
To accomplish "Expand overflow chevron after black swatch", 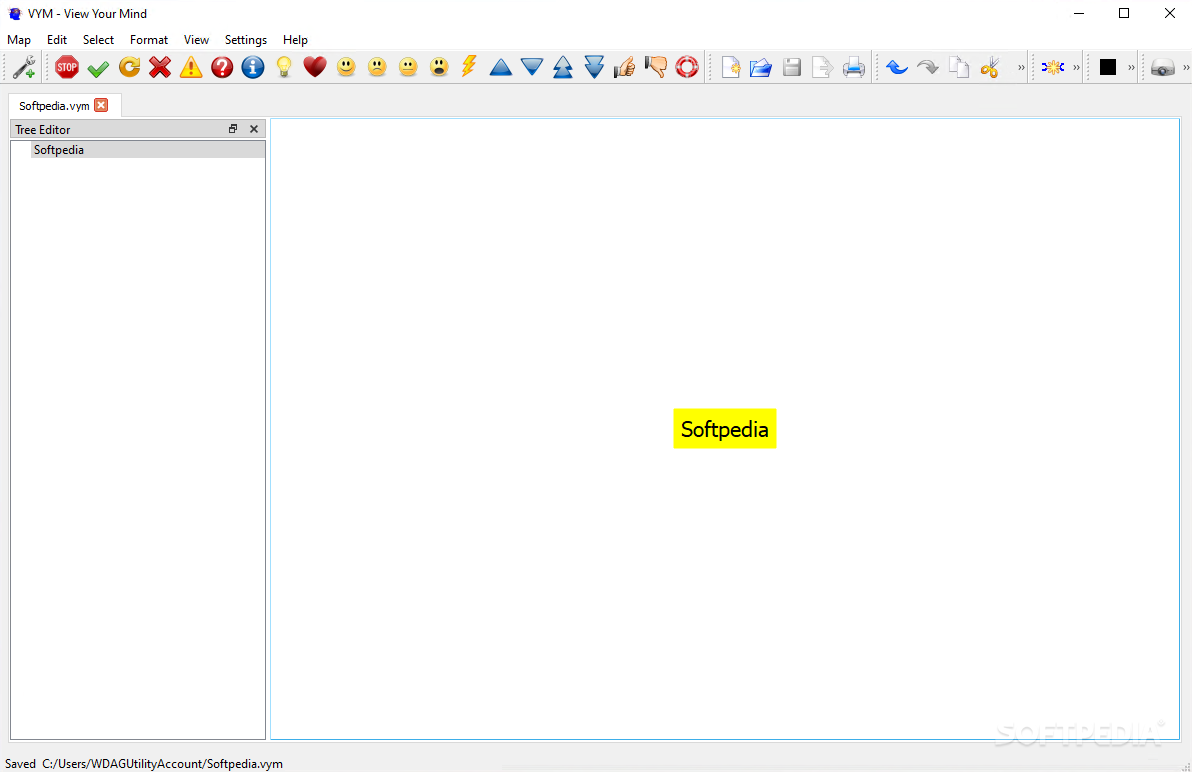I will (1131, 68).
